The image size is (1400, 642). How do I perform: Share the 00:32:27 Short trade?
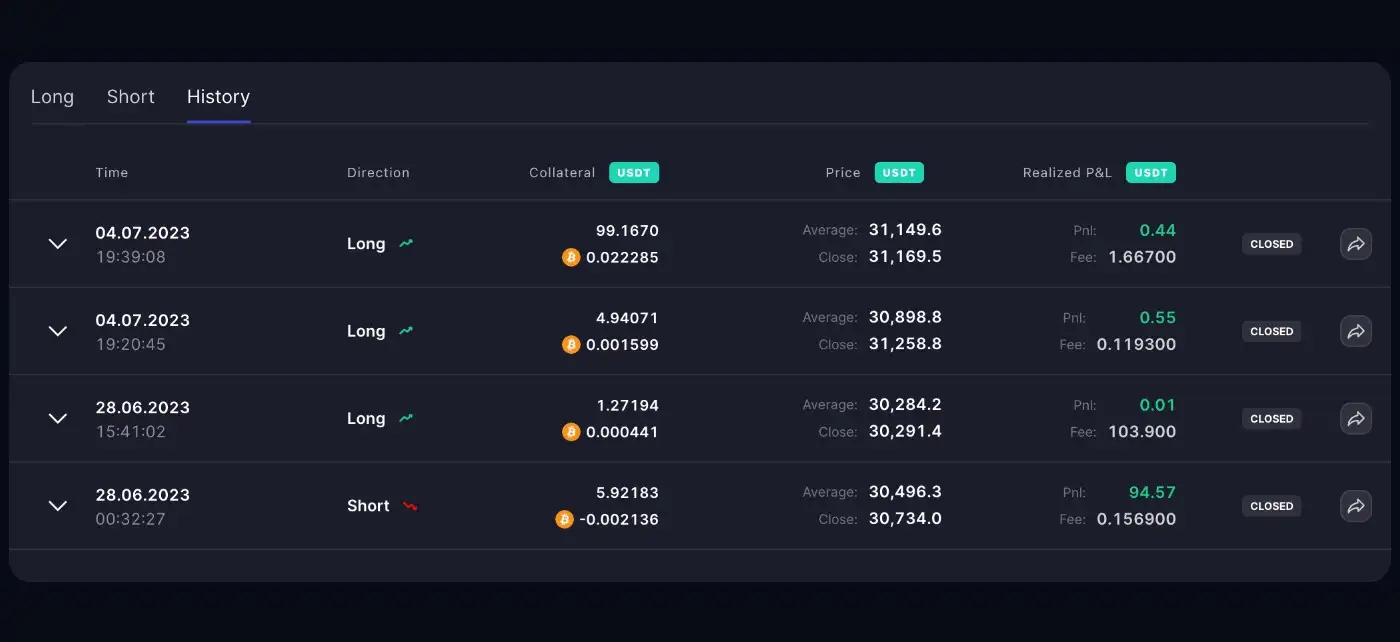pos(1355,506)
